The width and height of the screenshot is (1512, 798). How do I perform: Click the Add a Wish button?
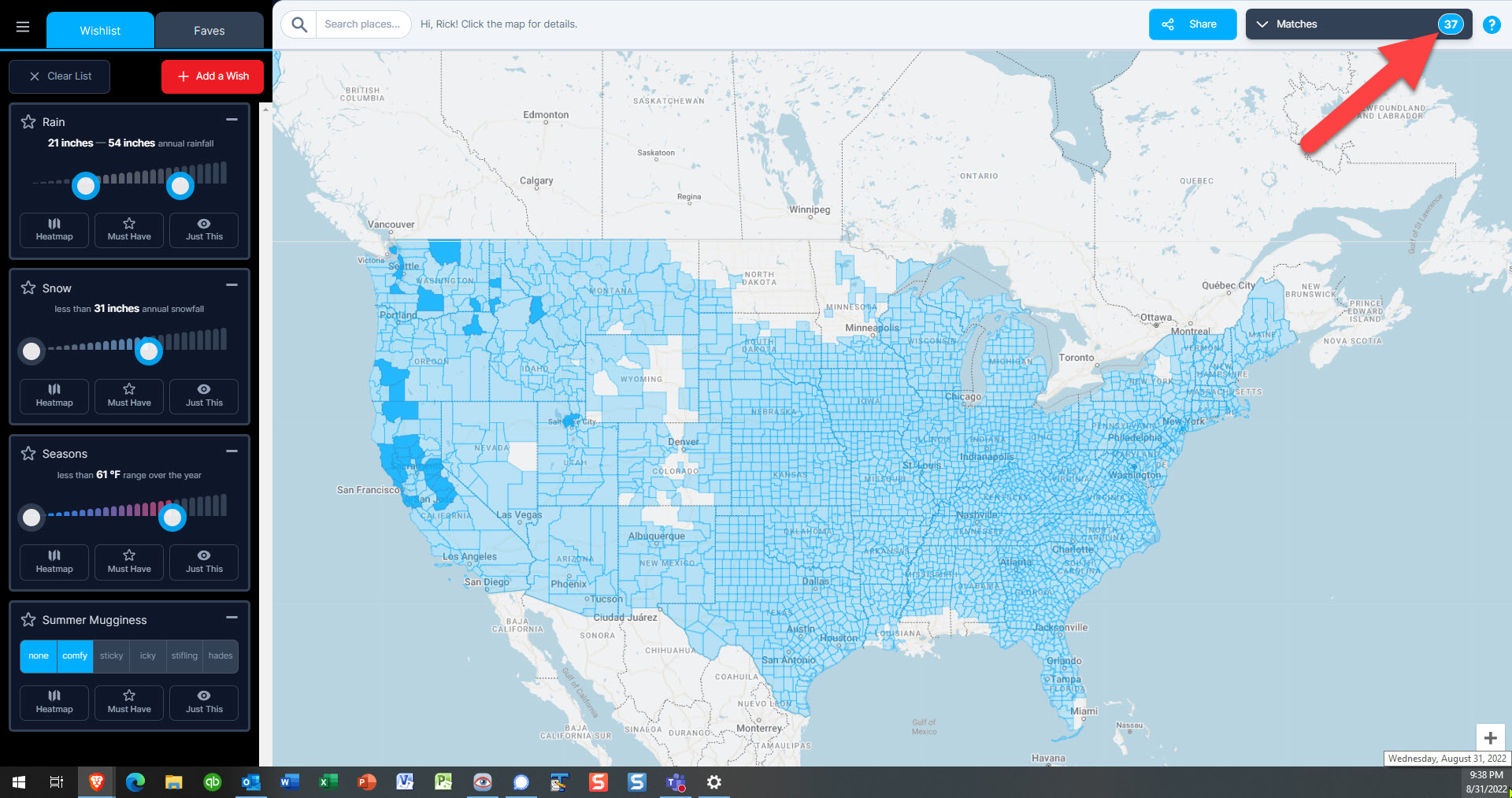[213, 76]
